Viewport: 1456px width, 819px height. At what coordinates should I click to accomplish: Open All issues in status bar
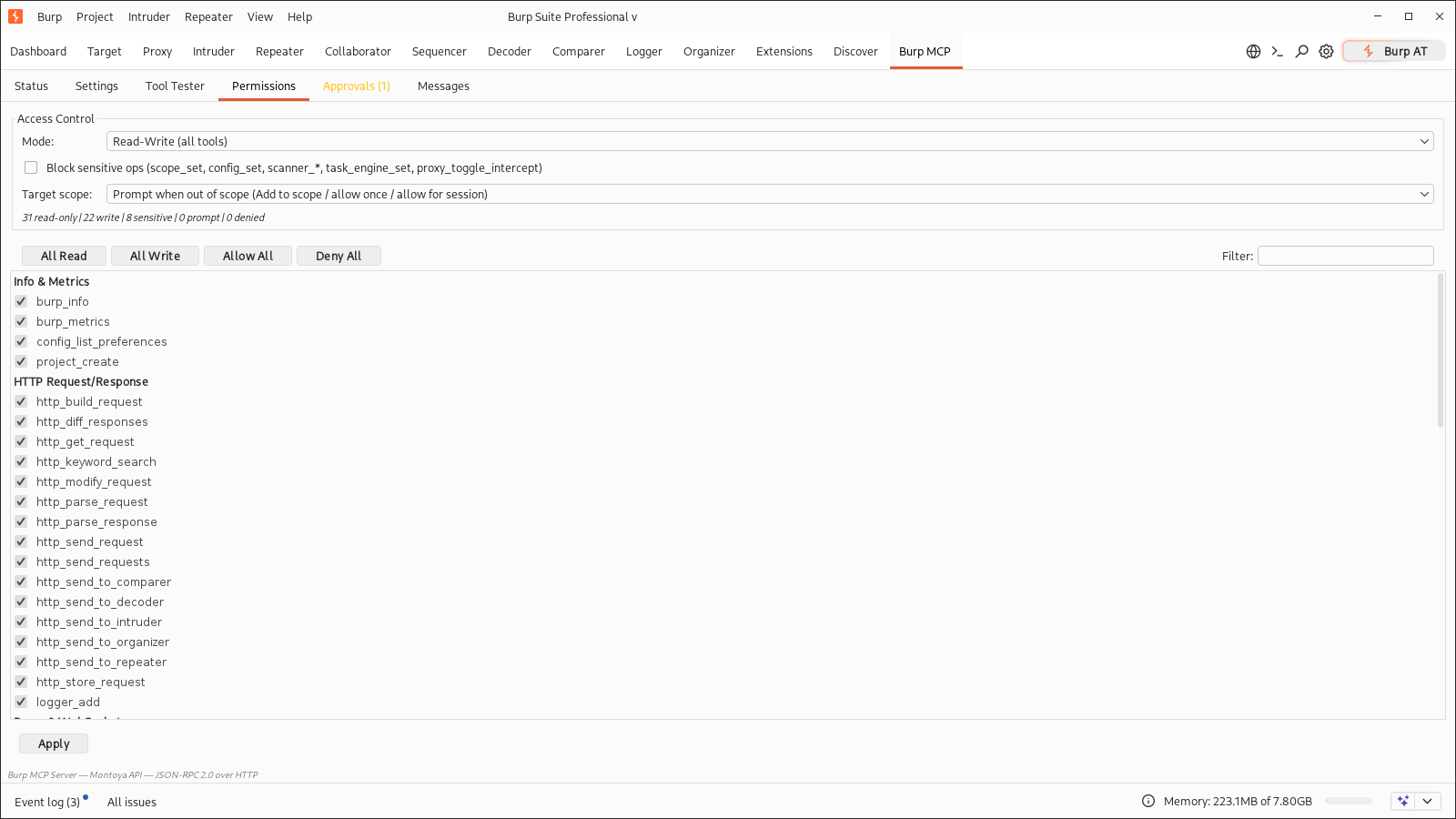(132, 802)
